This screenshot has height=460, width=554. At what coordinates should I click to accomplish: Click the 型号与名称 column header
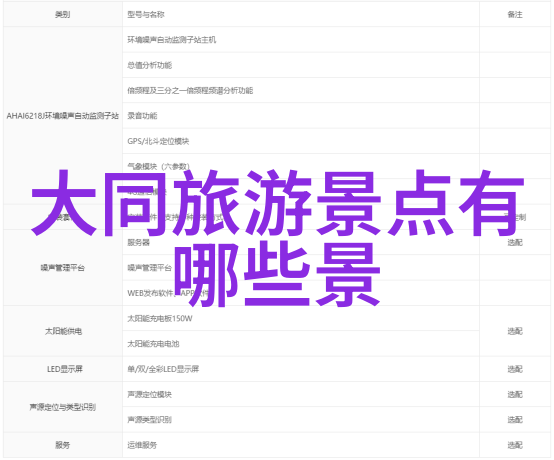tap(301, 14)
